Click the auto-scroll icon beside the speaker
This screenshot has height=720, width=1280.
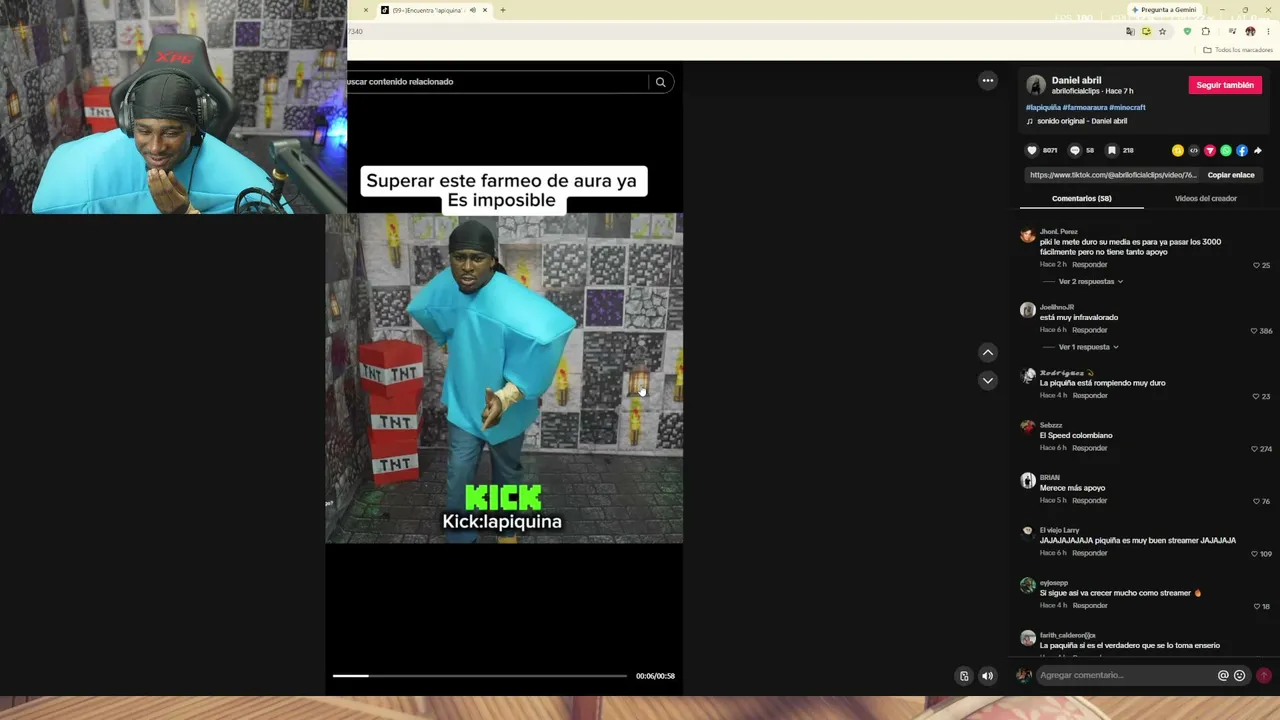(x=964, y=676)
